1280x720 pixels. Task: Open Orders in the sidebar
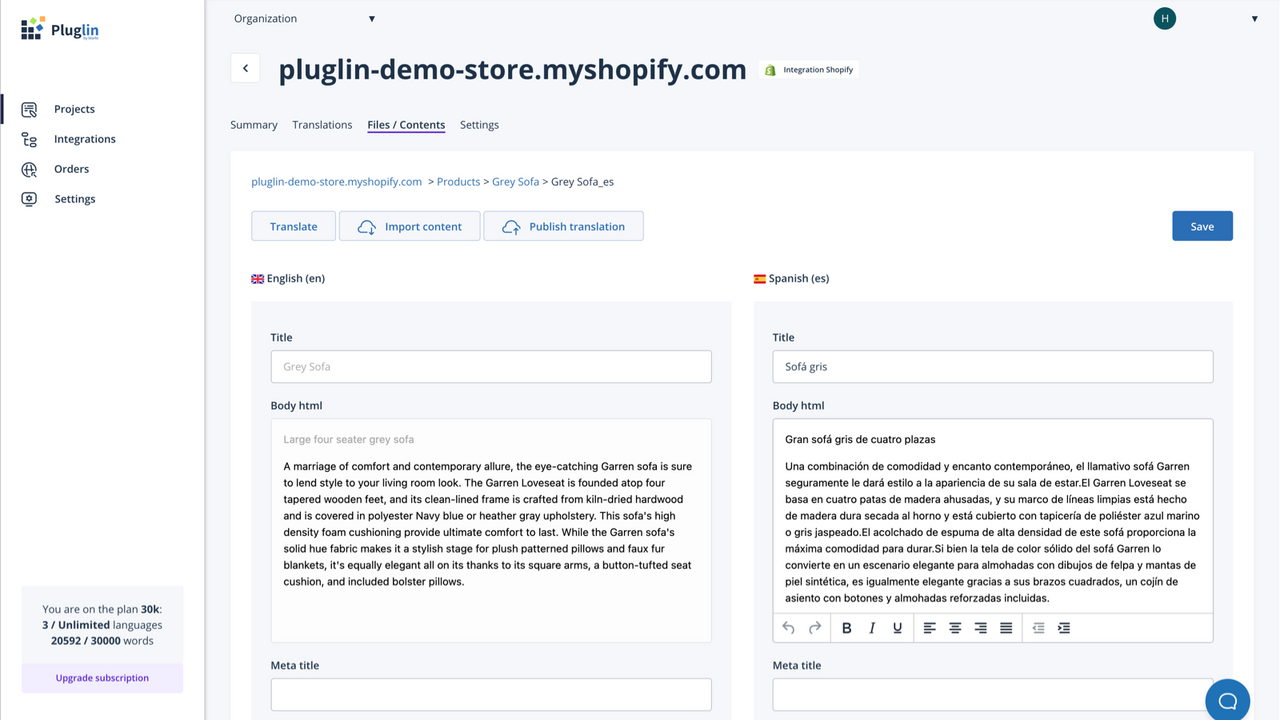(71, 169)
